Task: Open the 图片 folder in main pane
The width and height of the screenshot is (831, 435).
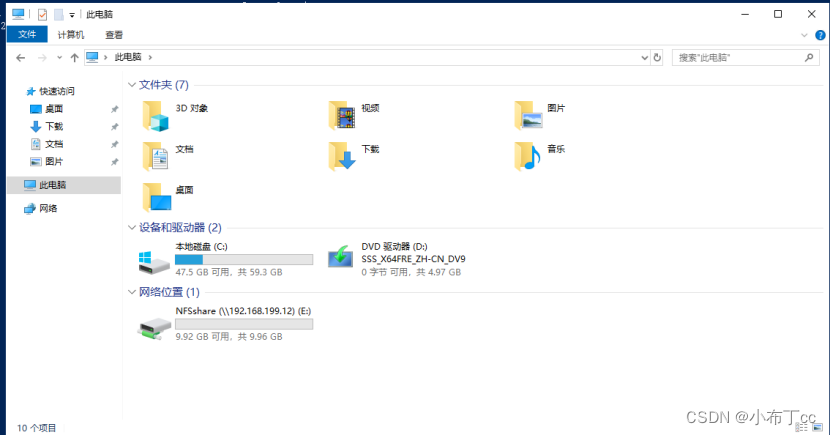Action: click(x=528, y=116)
